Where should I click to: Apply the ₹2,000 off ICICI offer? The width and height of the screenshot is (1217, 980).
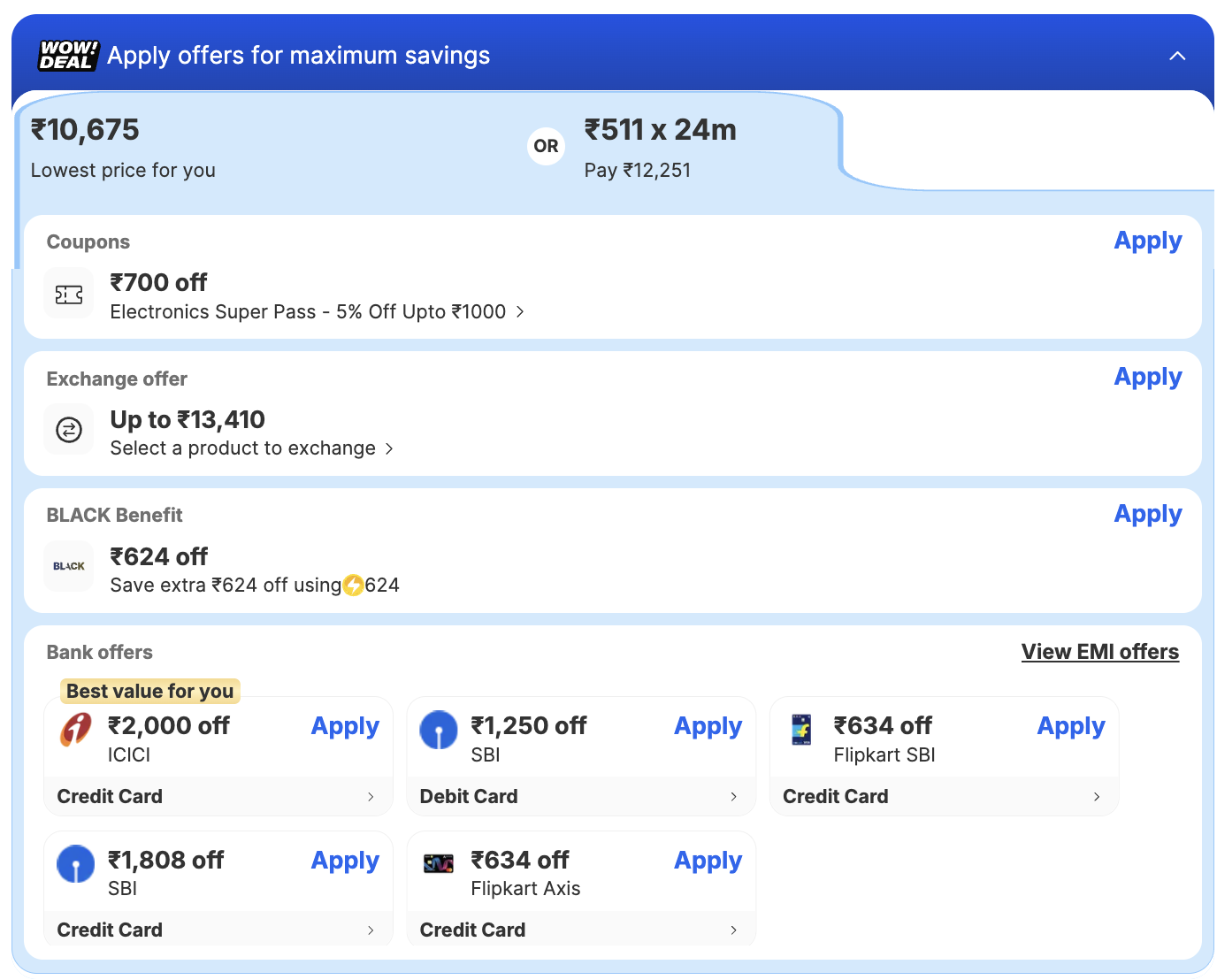[345, 727]
